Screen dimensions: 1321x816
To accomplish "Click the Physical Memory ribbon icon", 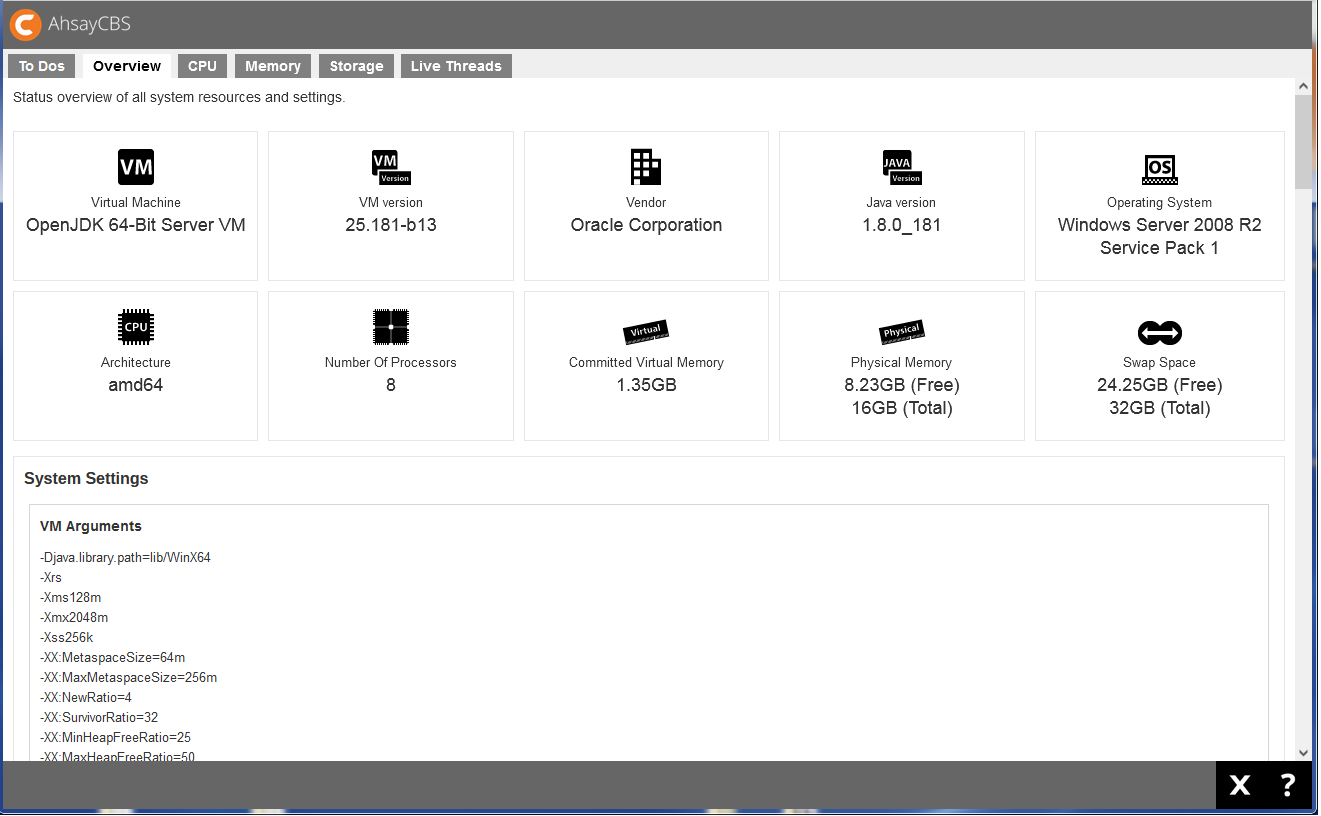I will pyautogui.click(x=901, y=331).
